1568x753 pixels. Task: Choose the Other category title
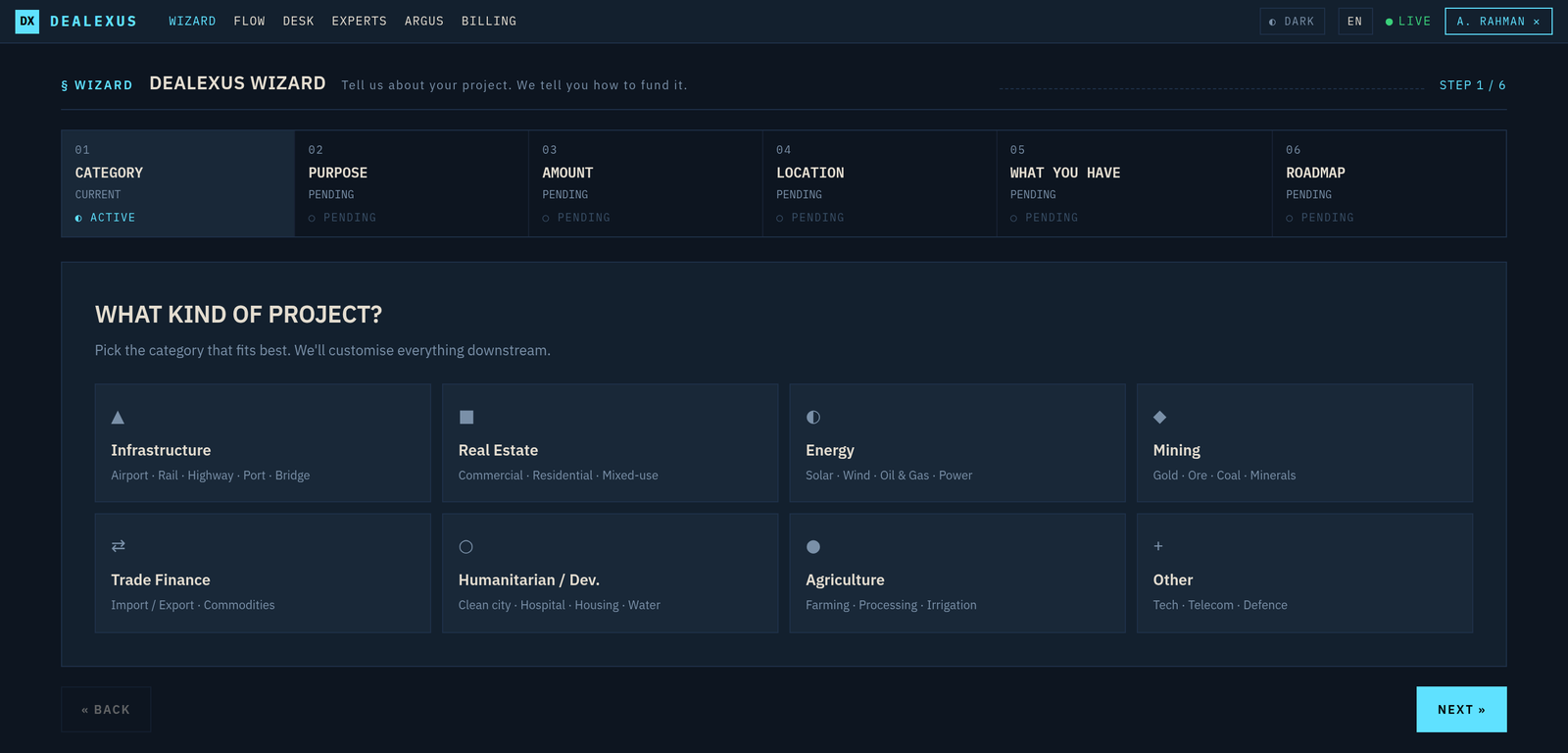click(1173, 579)
